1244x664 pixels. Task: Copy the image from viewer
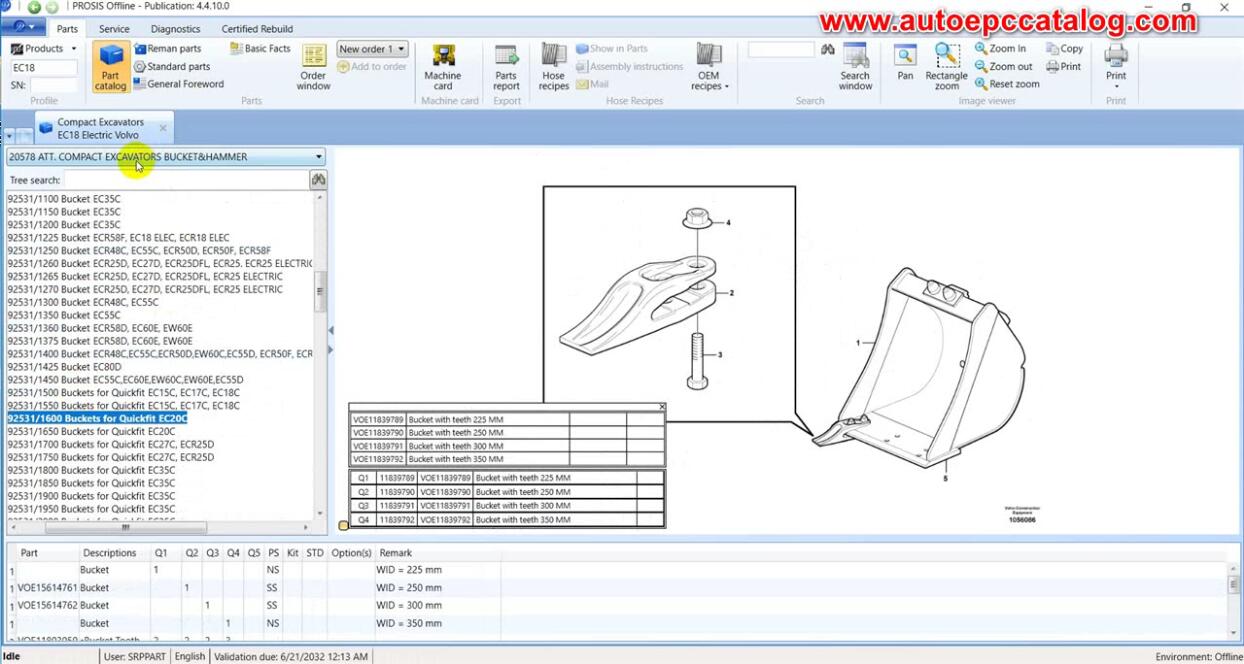pyautogui.click(x=1064, y=48)
